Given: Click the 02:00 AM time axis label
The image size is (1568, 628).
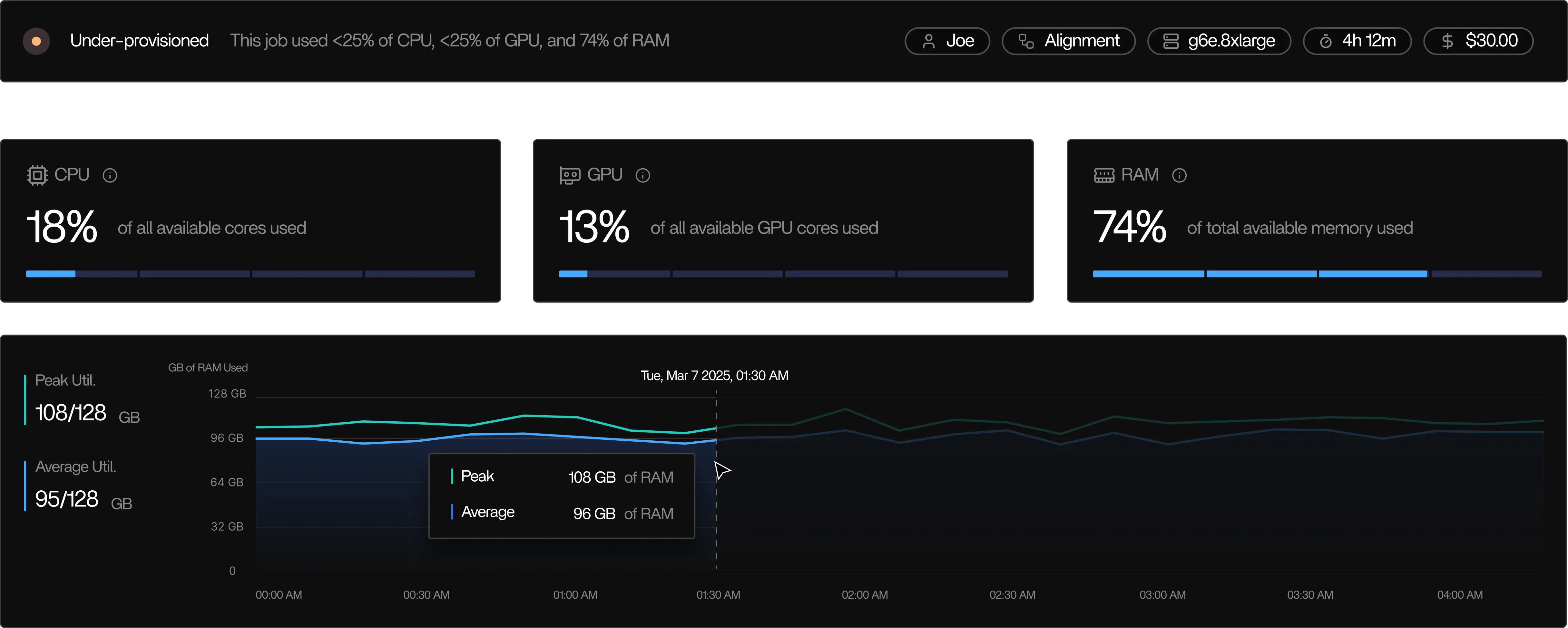Looking at the screenshot, I should click(864, 594).
